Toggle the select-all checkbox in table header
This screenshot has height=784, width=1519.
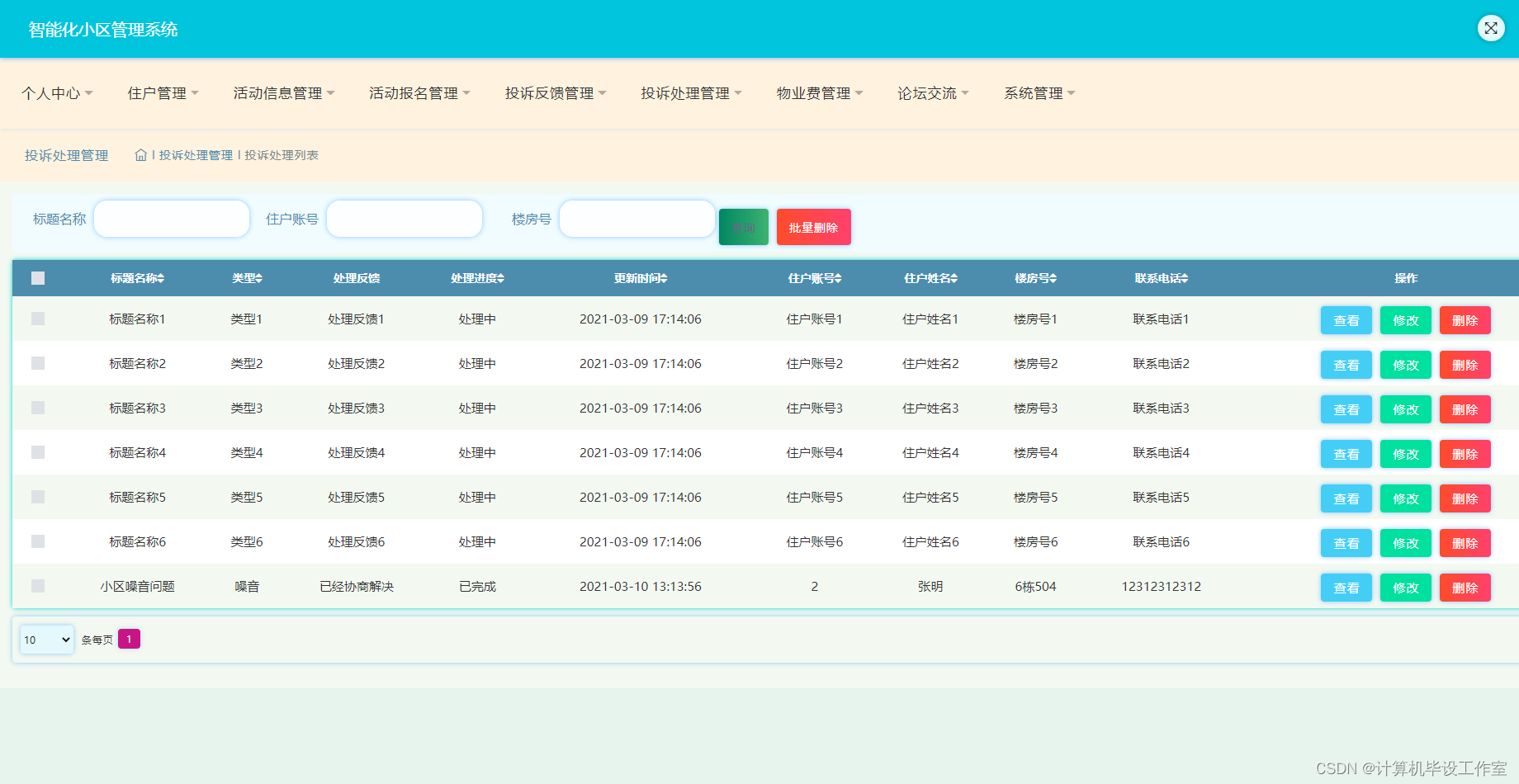pos(38,278)
